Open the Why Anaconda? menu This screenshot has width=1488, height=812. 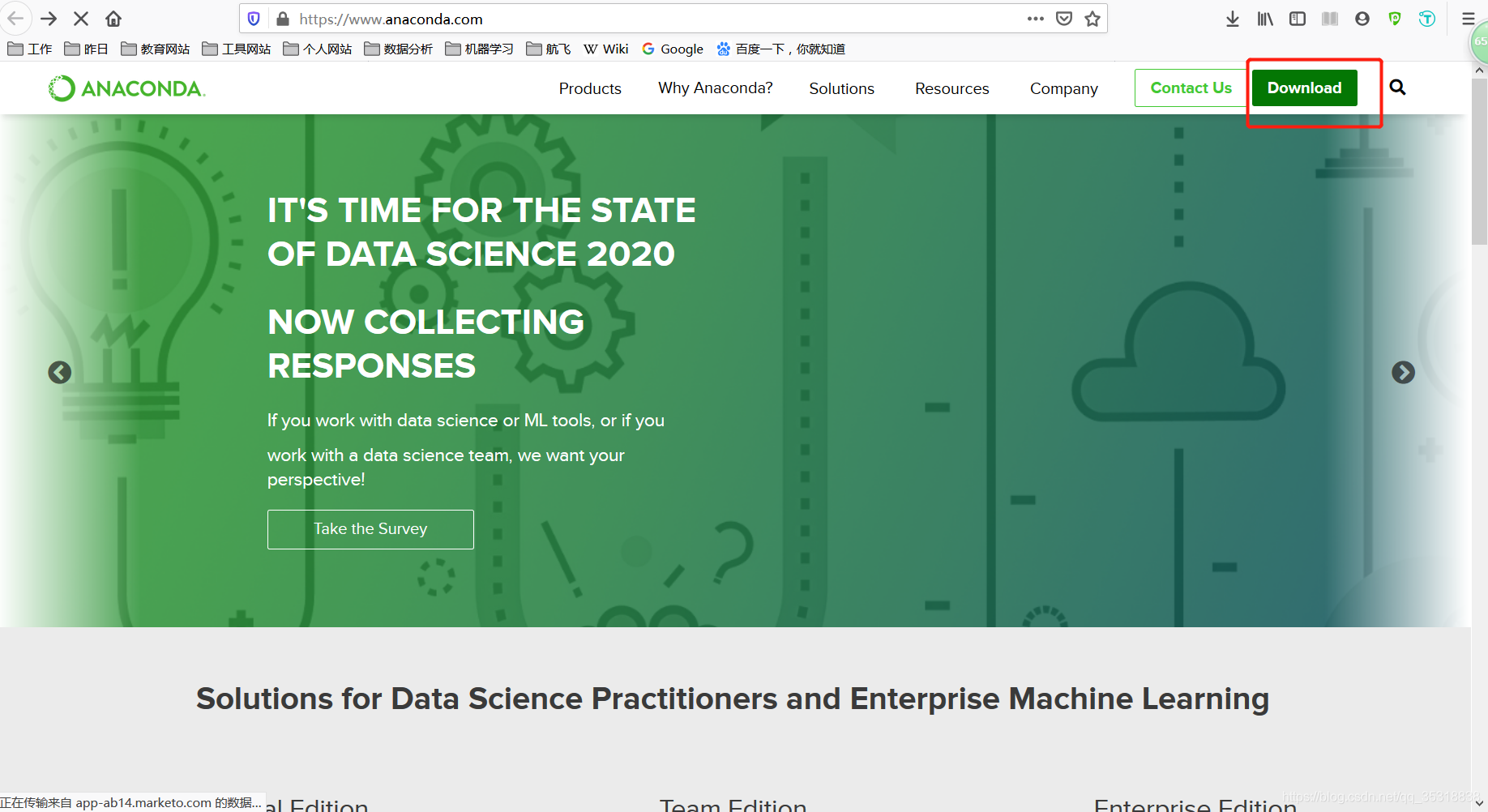(x=716, y=88)
